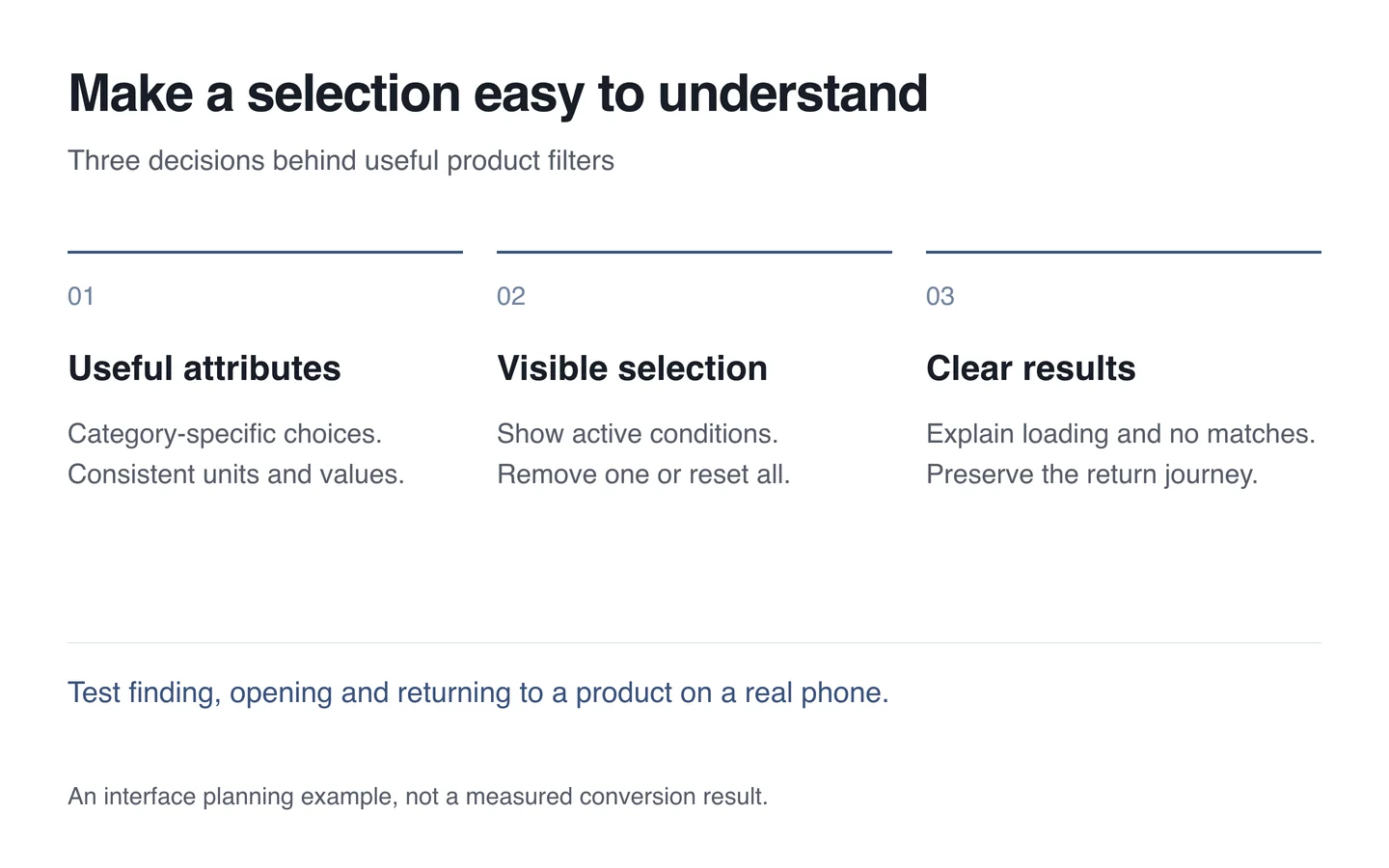The height and width of the screenshot is (868, 1389).
Task: Click the blue rule above step 03
Action: (1124, 252)
